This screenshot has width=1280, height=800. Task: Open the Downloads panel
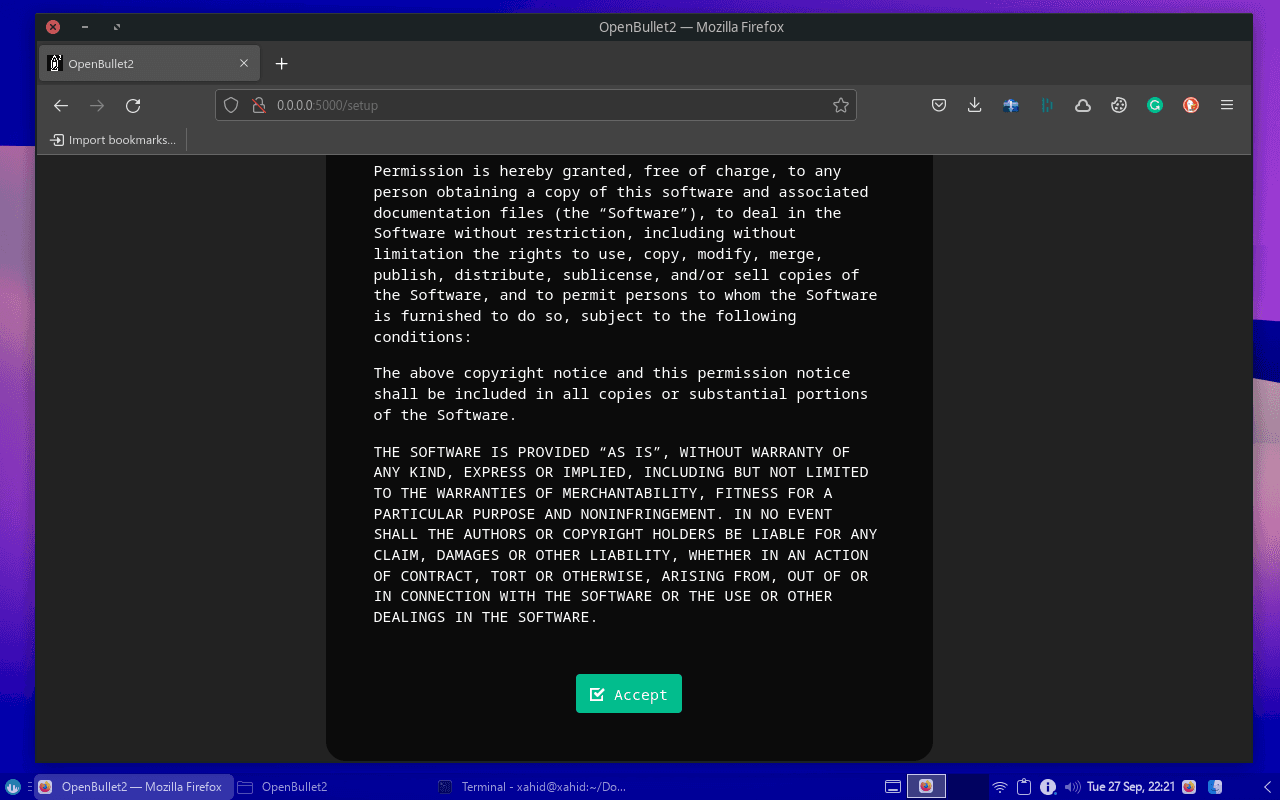click(974, 105)
